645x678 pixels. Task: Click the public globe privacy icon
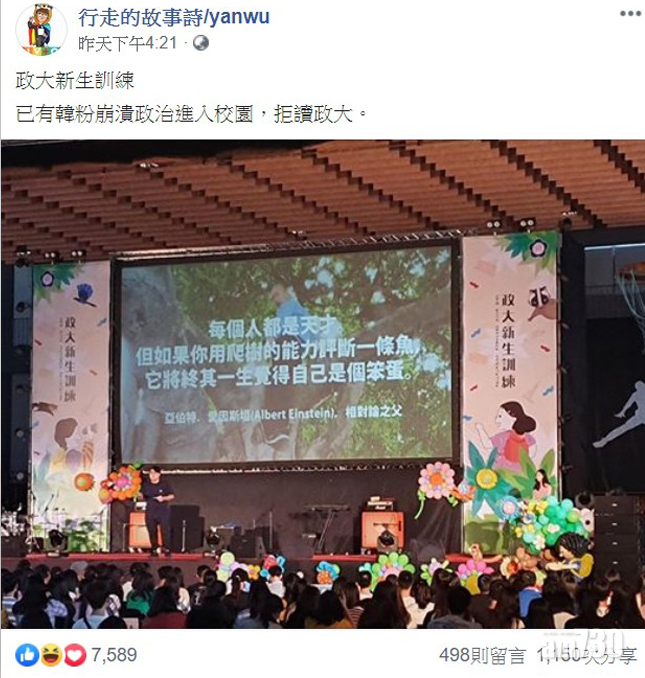pos(201,43)
